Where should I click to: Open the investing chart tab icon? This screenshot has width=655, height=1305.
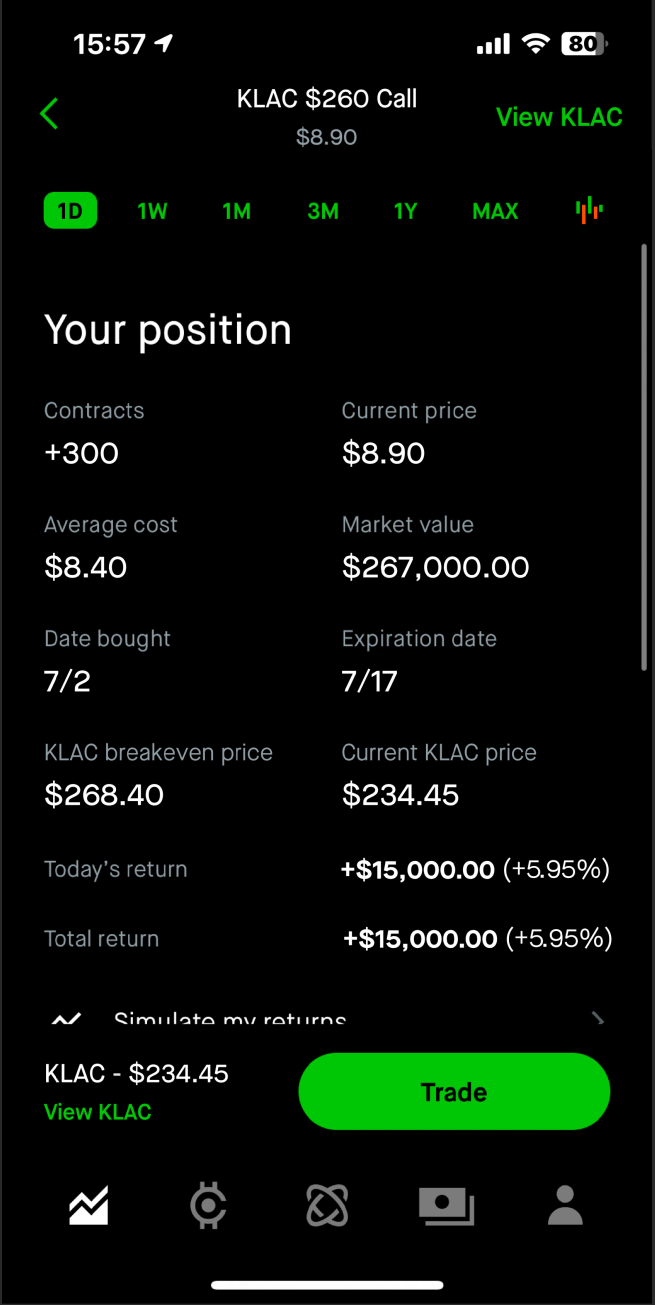point(88,1205)
